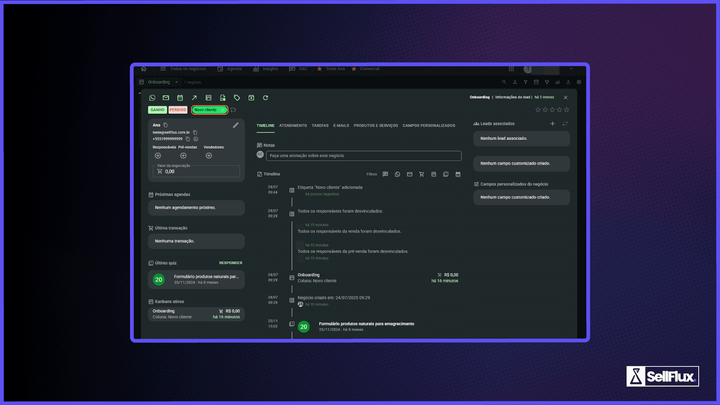
Task: Toggle cart transactions filter in Timeline filters
Action: [x=422, y=174]
